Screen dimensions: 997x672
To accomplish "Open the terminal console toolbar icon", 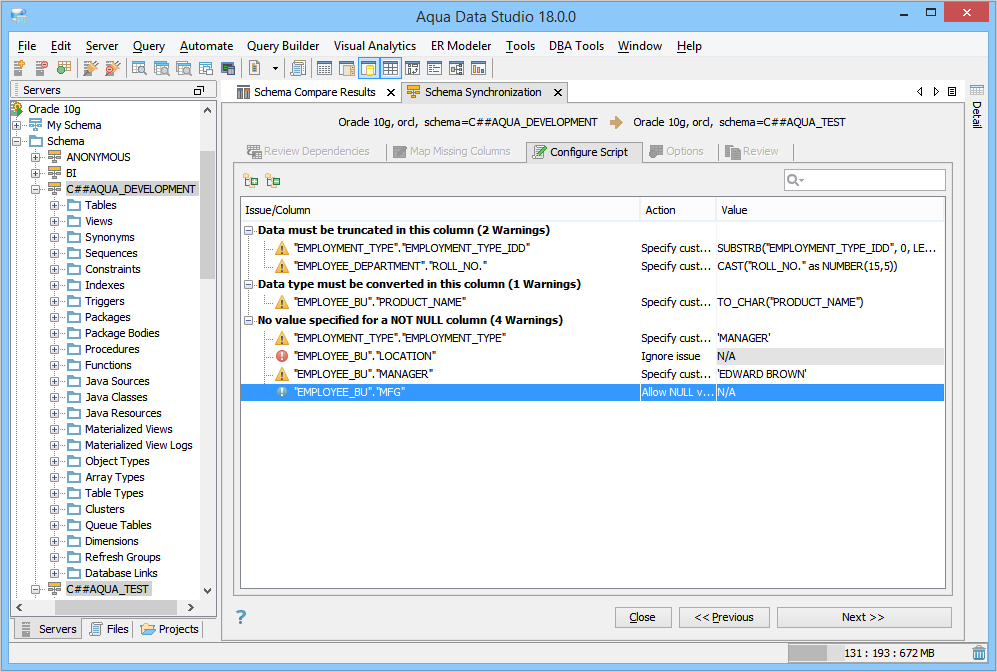I will coord(228,68).
